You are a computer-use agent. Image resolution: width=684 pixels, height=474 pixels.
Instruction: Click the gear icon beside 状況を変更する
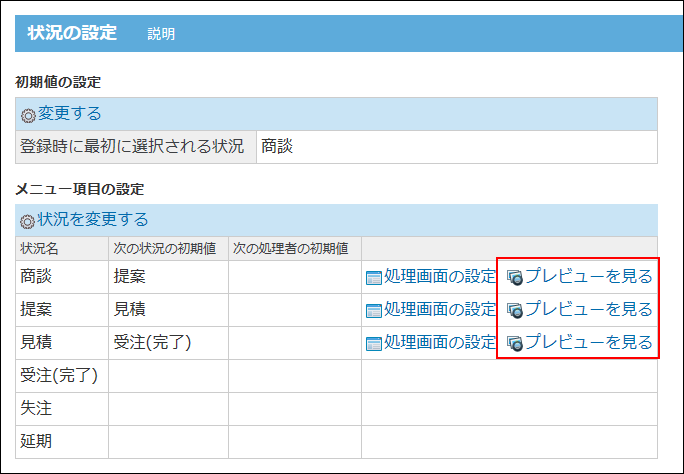pyautogui.click(x=27, y=222)
